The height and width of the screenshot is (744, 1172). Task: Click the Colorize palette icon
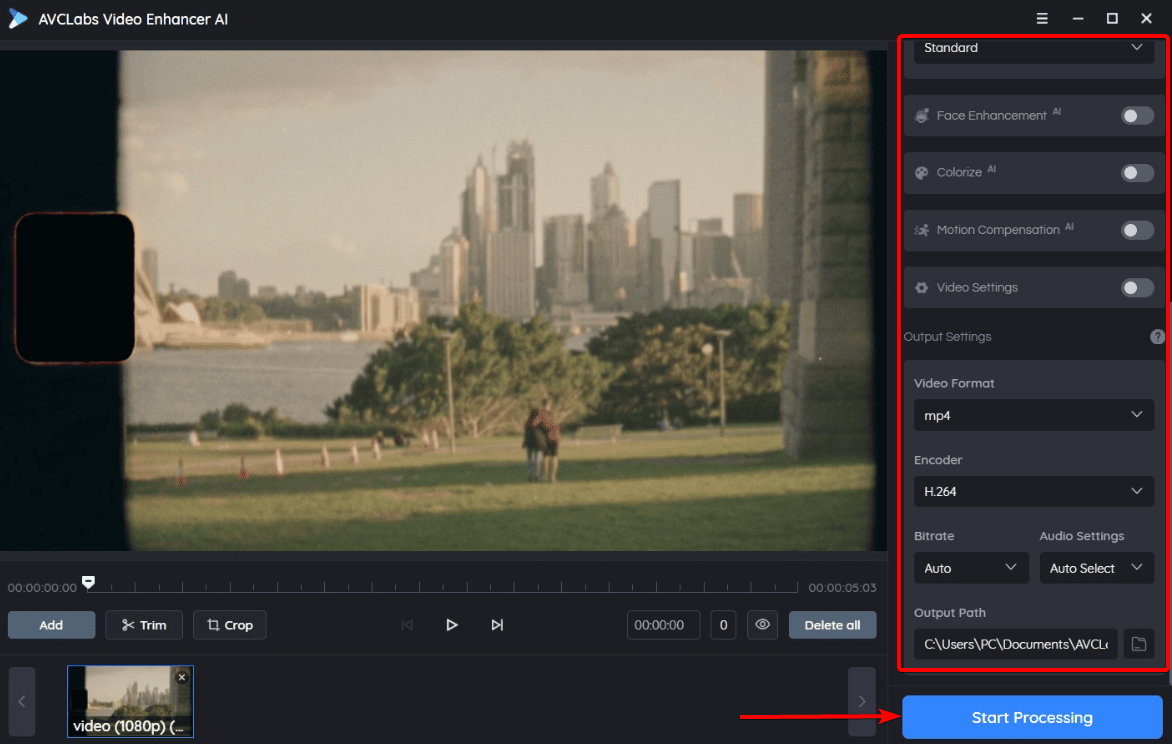click(921, 172)
